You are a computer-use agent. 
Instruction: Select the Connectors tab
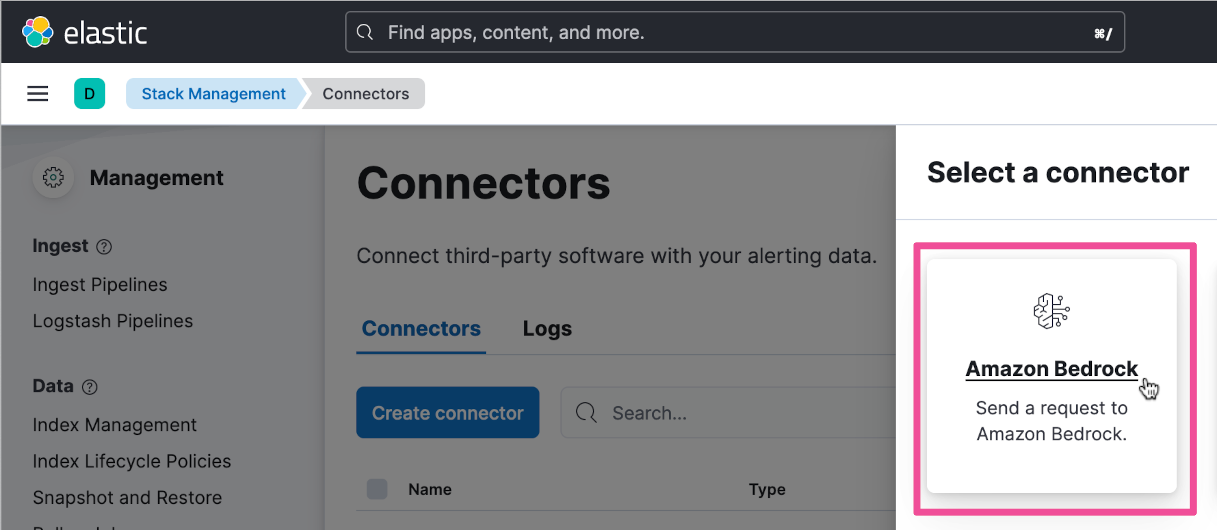[x=421, y=328]
